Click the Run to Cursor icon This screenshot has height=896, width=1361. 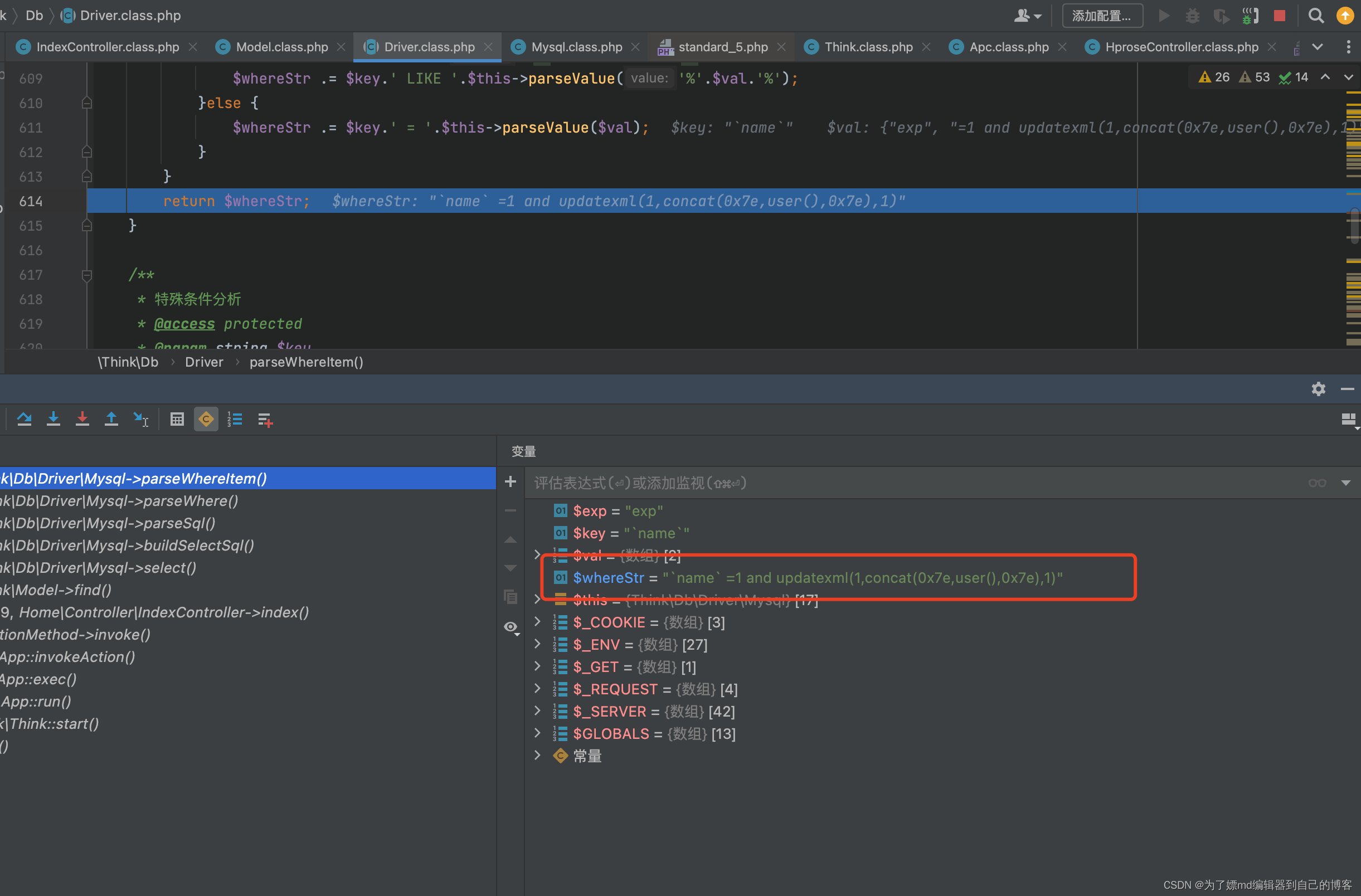click(140, 420)
